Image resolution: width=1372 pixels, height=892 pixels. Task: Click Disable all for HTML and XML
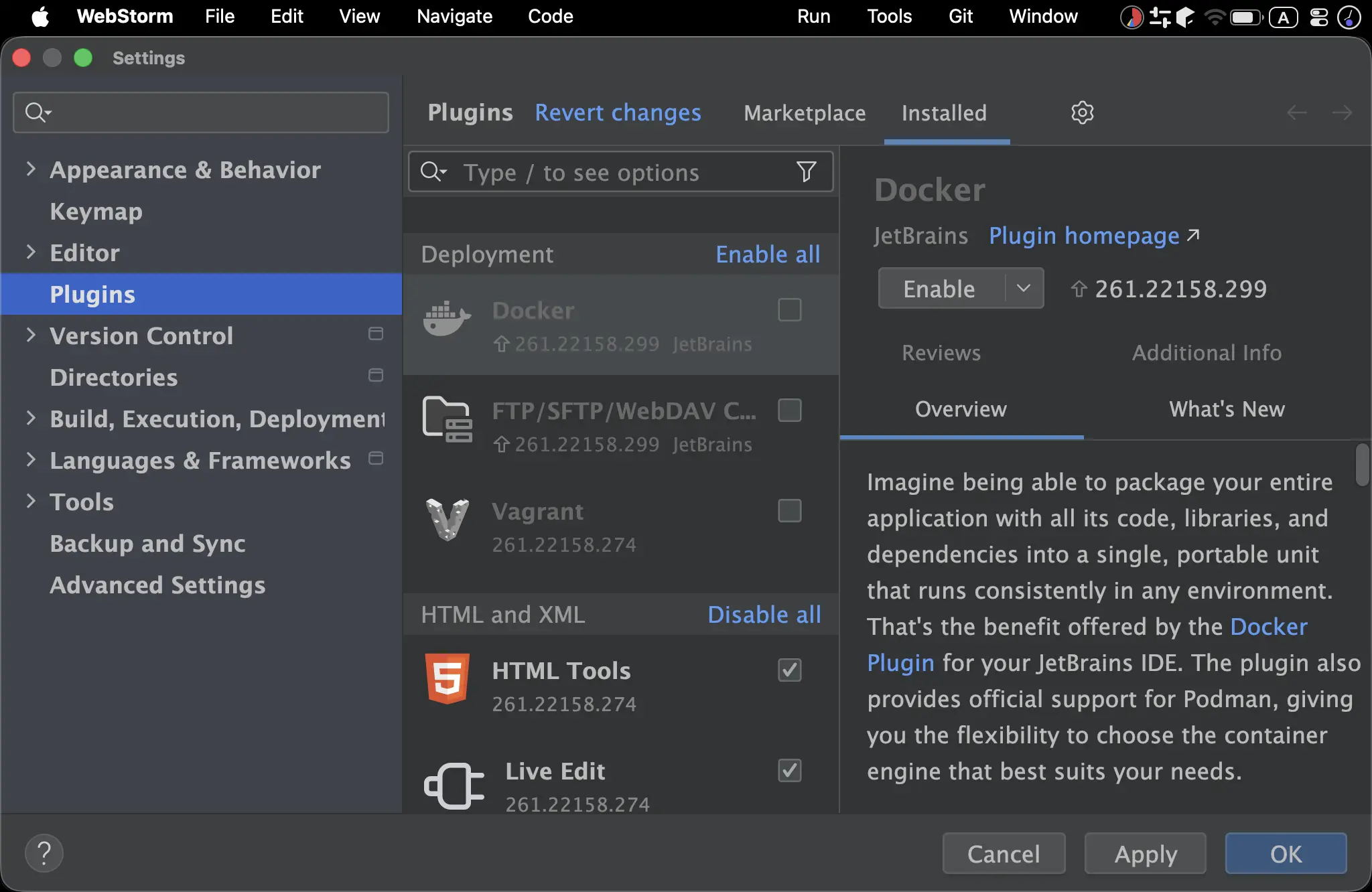(x=764, y=615)
